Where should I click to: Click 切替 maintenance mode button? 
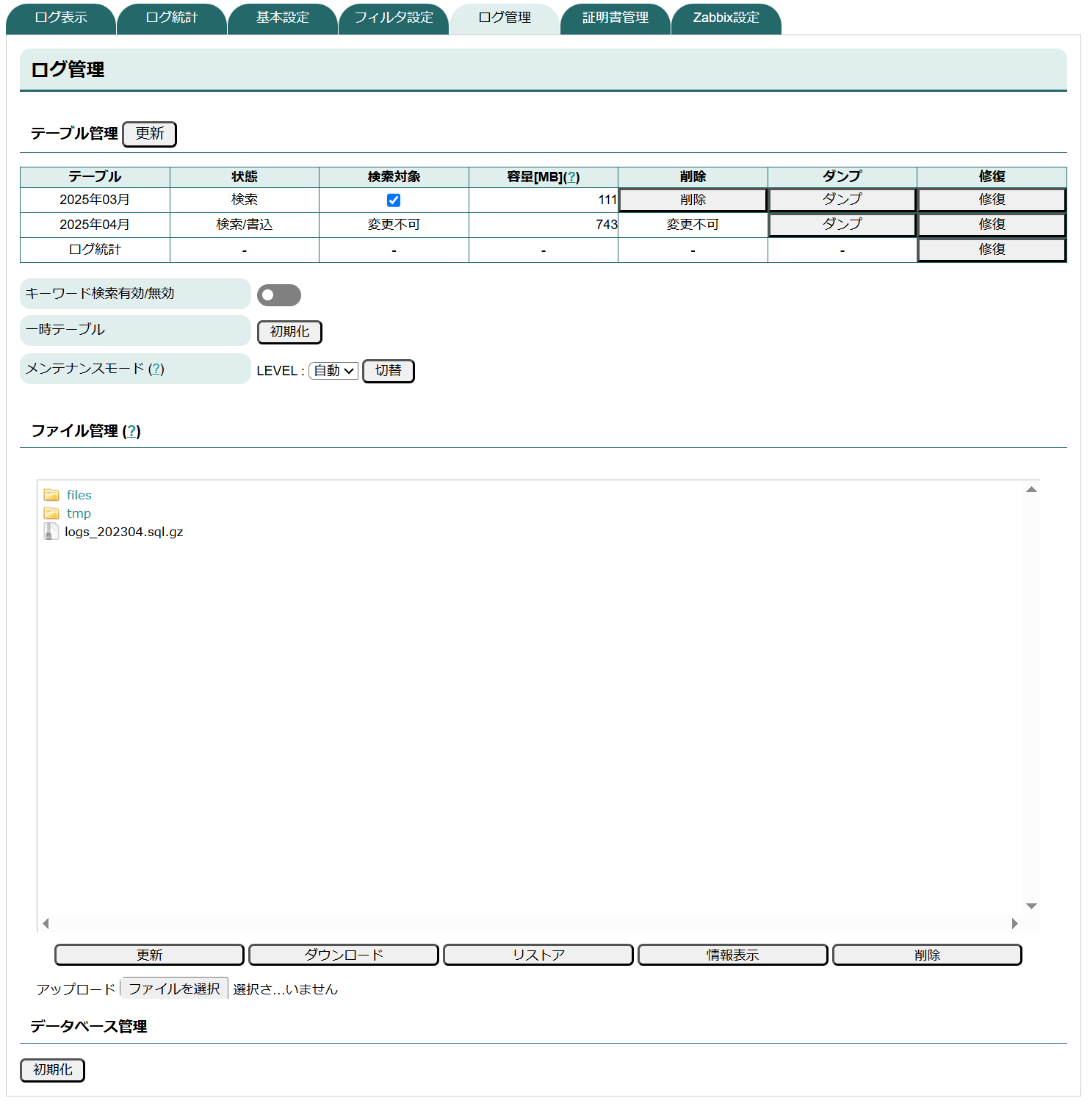[389, 371]
